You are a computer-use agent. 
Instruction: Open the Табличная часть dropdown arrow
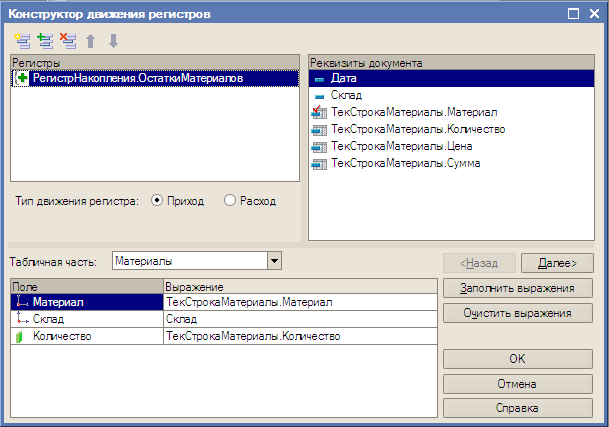[x=274, y=261]
